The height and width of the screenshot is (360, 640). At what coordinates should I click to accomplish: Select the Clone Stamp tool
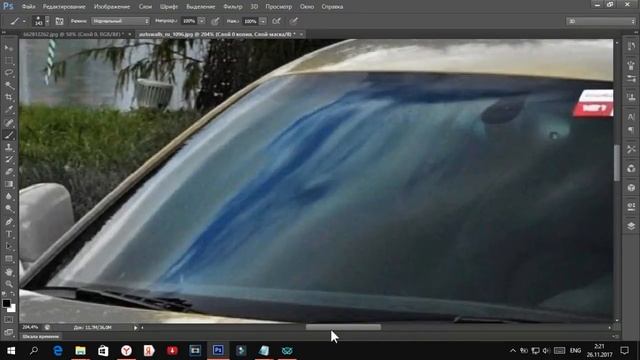click(9, 147)
